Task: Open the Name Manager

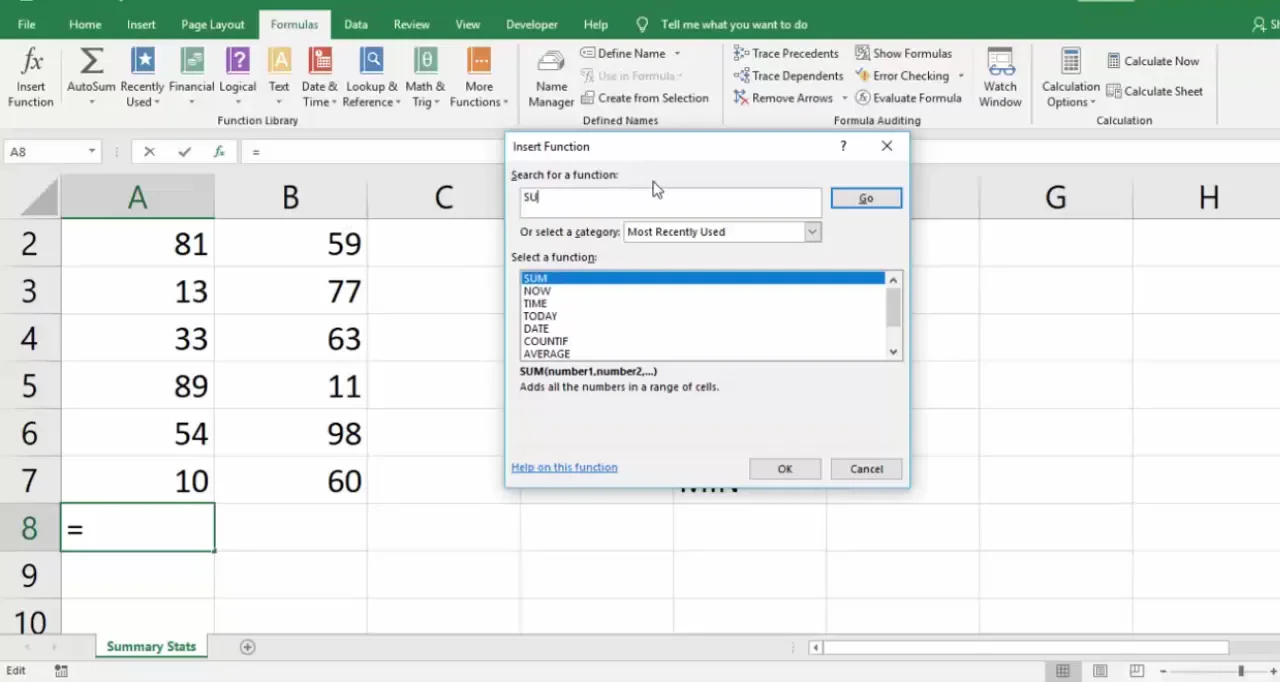Action: [551, 77]
